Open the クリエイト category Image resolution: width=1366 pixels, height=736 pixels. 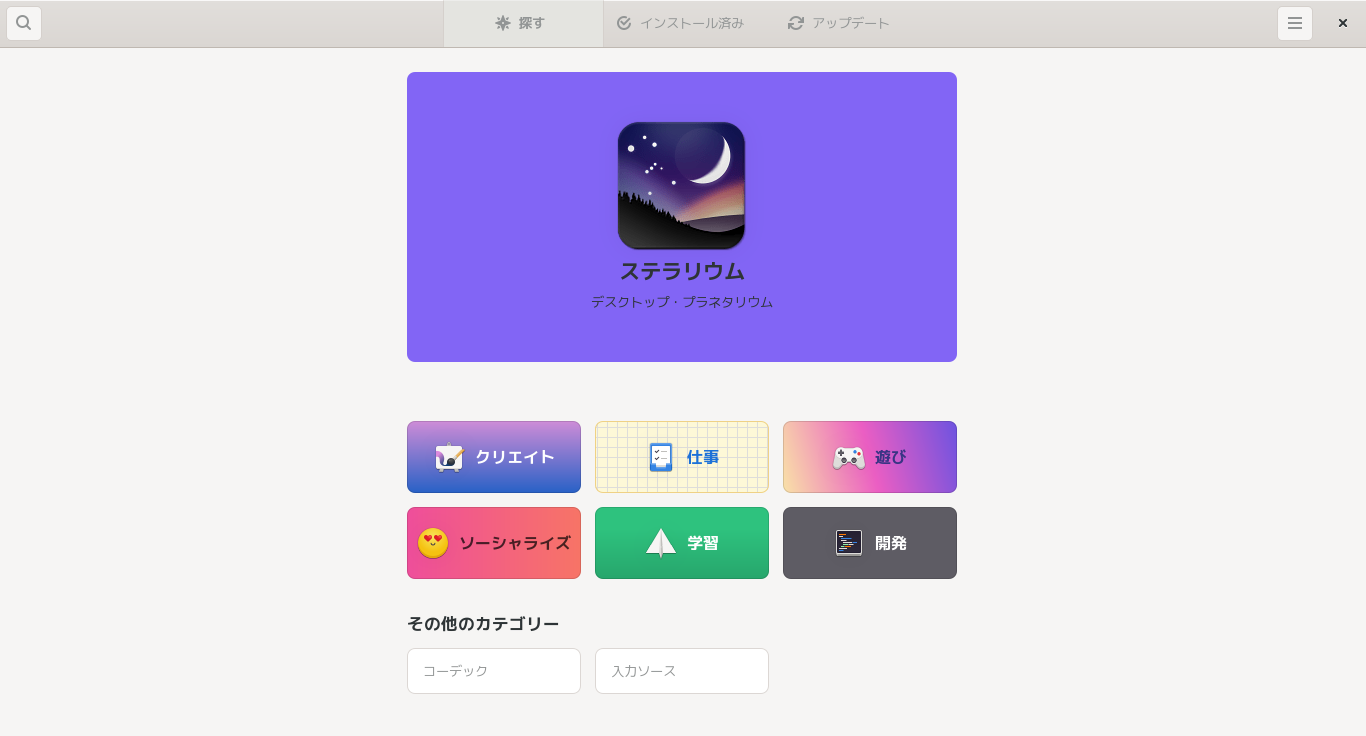click(x=494, y=457)
